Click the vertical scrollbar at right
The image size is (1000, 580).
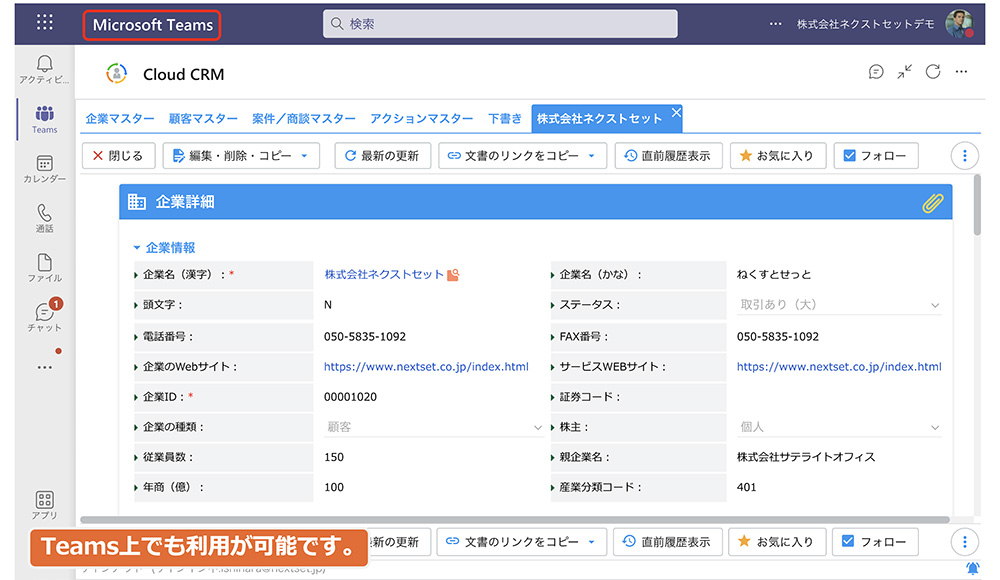point(976,204)
